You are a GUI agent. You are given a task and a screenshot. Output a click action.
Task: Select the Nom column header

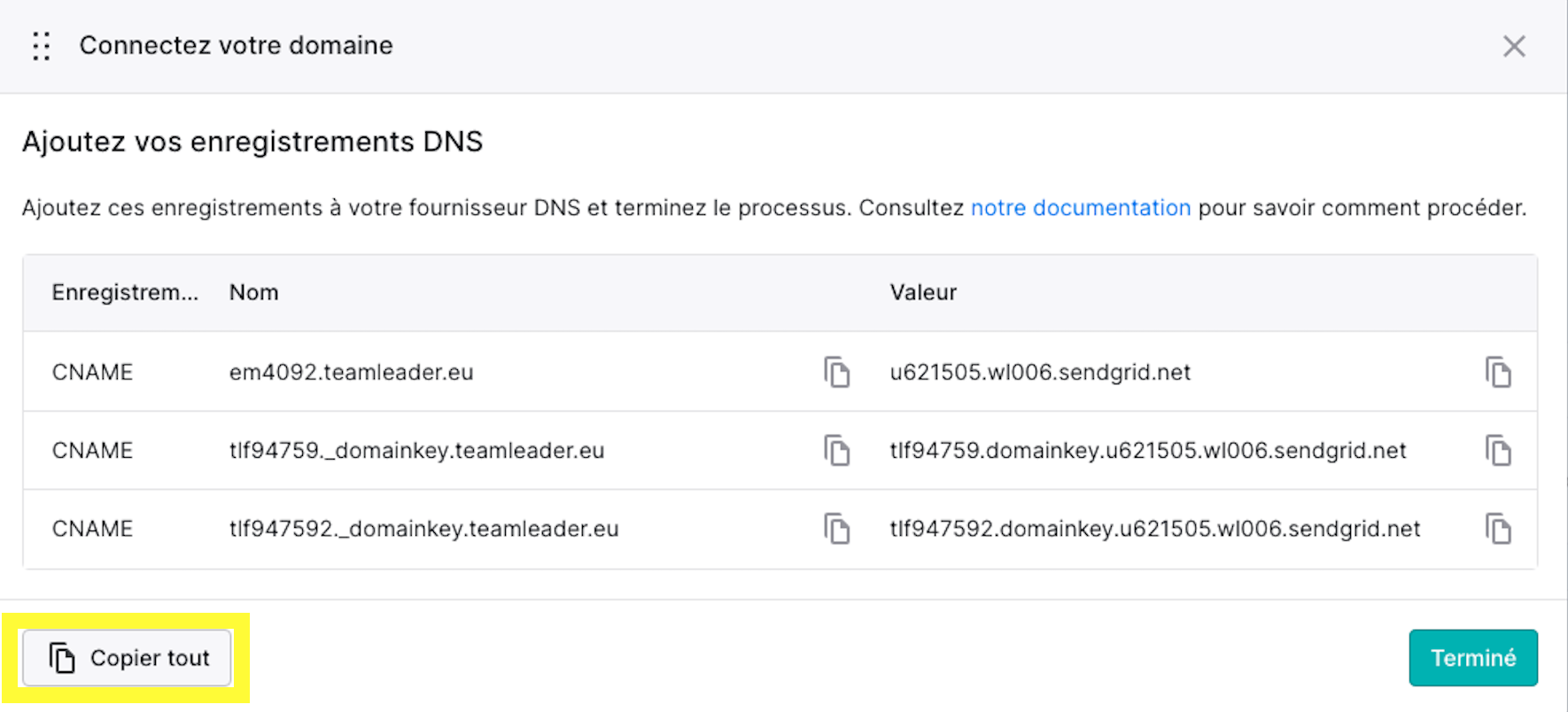[254, 292]
